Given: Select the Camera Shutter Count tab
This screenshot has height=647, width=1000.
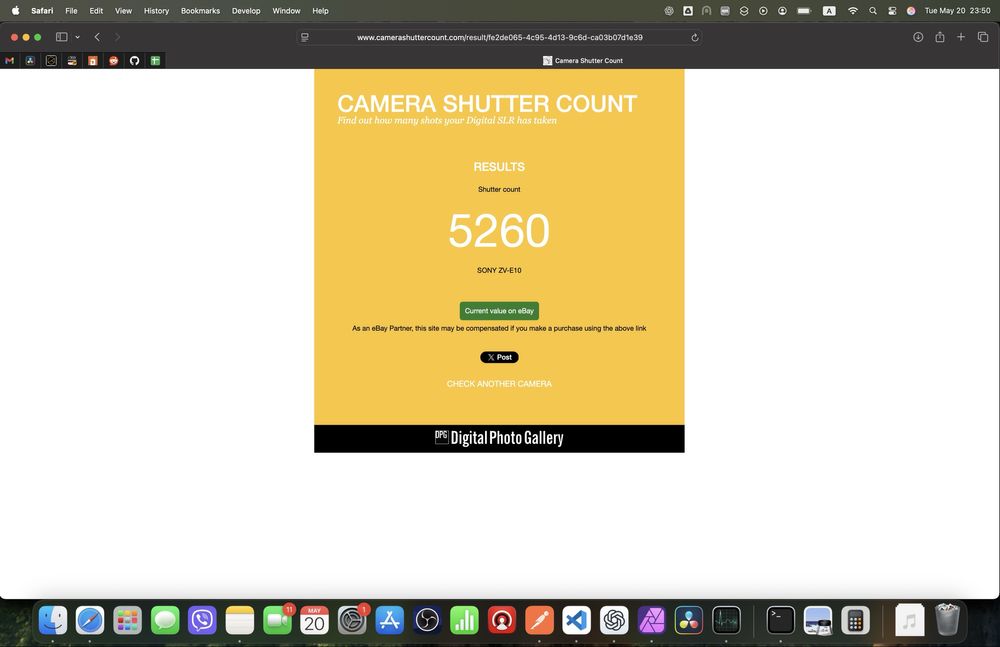Looking at the screenshot, I should click(x=582, y=61).
